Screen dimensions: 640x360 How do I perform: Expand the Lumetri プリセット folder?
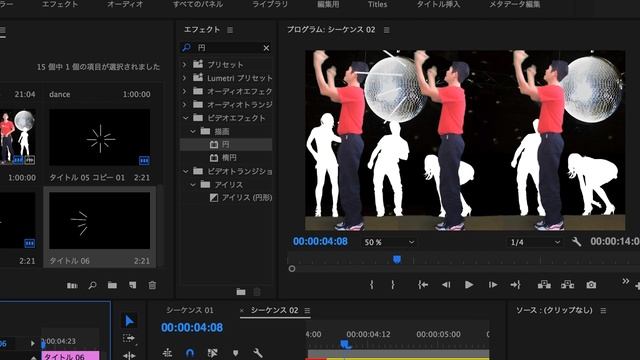184,78
